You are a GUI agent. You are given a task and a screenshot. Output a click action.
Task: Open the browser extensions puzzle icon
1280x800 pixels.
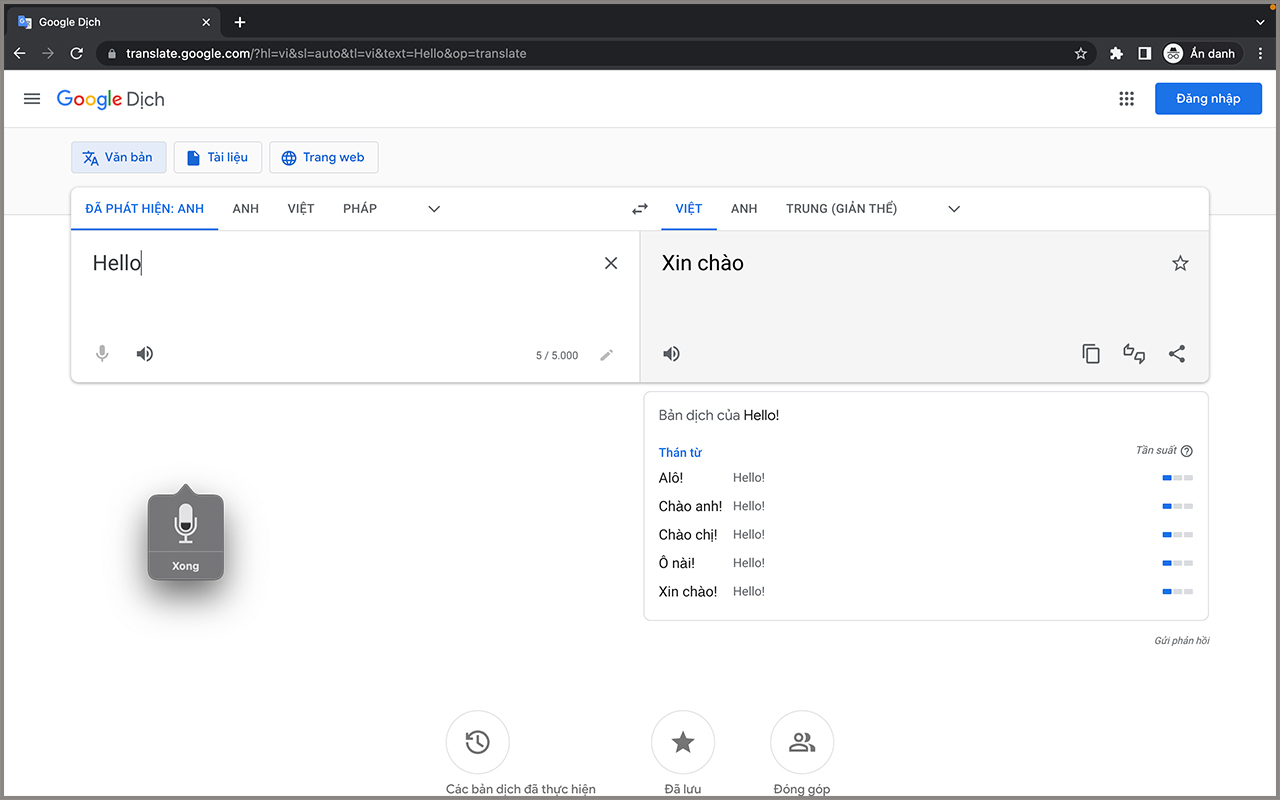(1116, 54)
